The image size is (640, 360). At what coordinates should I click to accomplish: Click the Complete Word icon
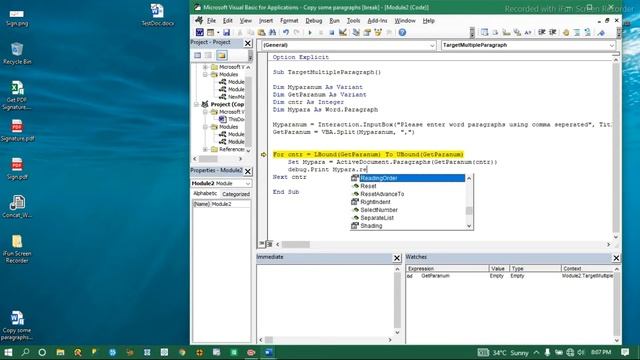528,32
